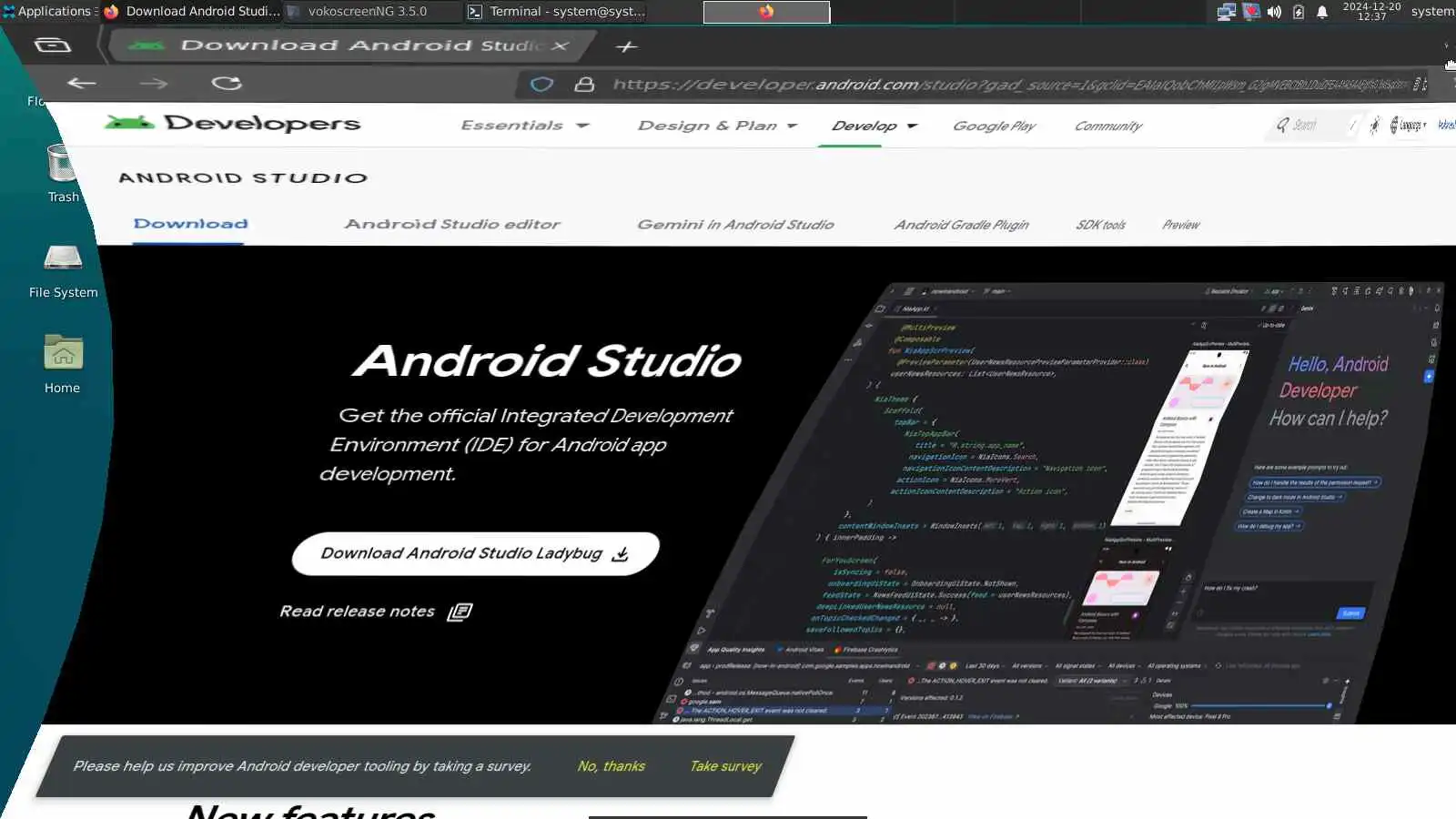Click the release notes document icon
This screenshot has height=819, width=1456.
460,612
